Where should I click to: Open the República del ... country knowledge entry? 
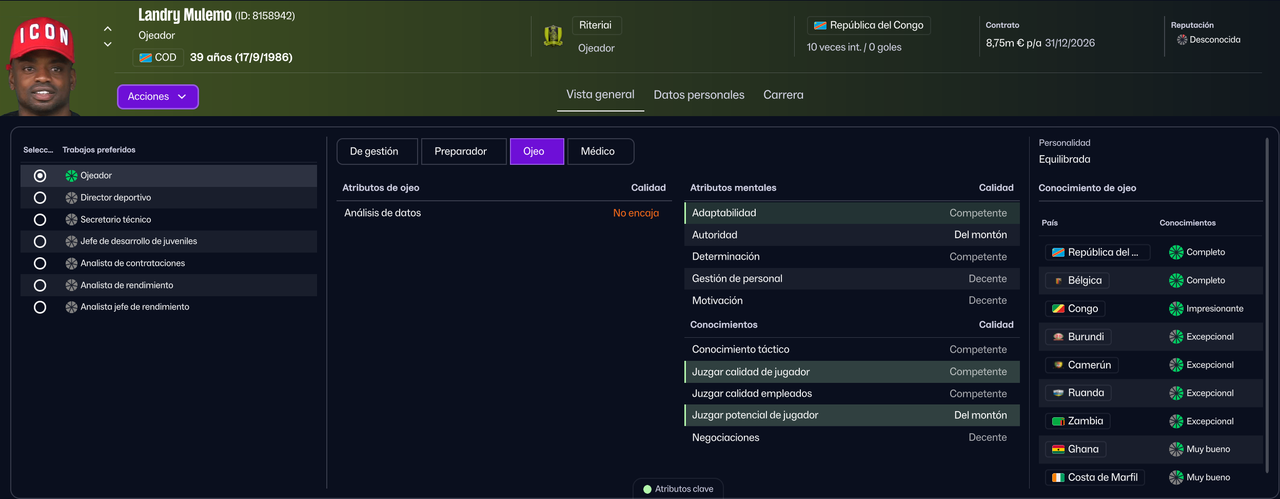1098,253
